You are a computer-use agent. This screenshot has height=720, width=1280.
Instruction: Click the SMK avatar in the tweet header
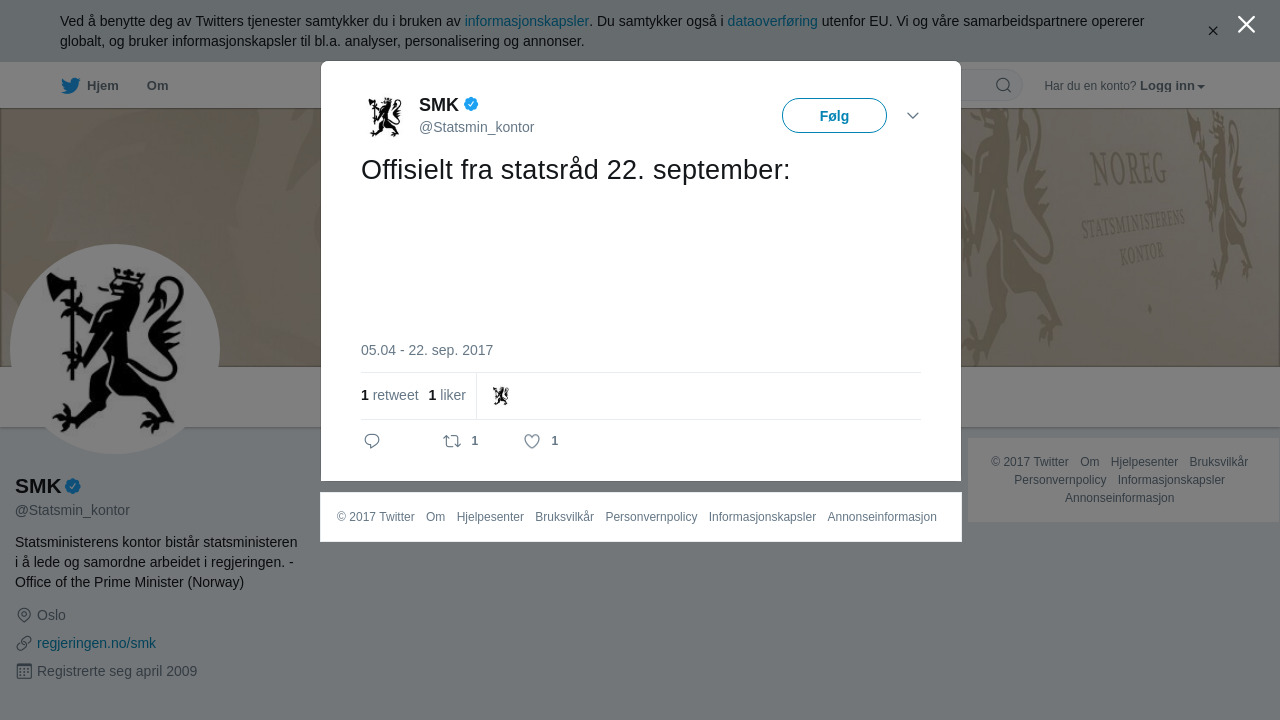point(385,116)
